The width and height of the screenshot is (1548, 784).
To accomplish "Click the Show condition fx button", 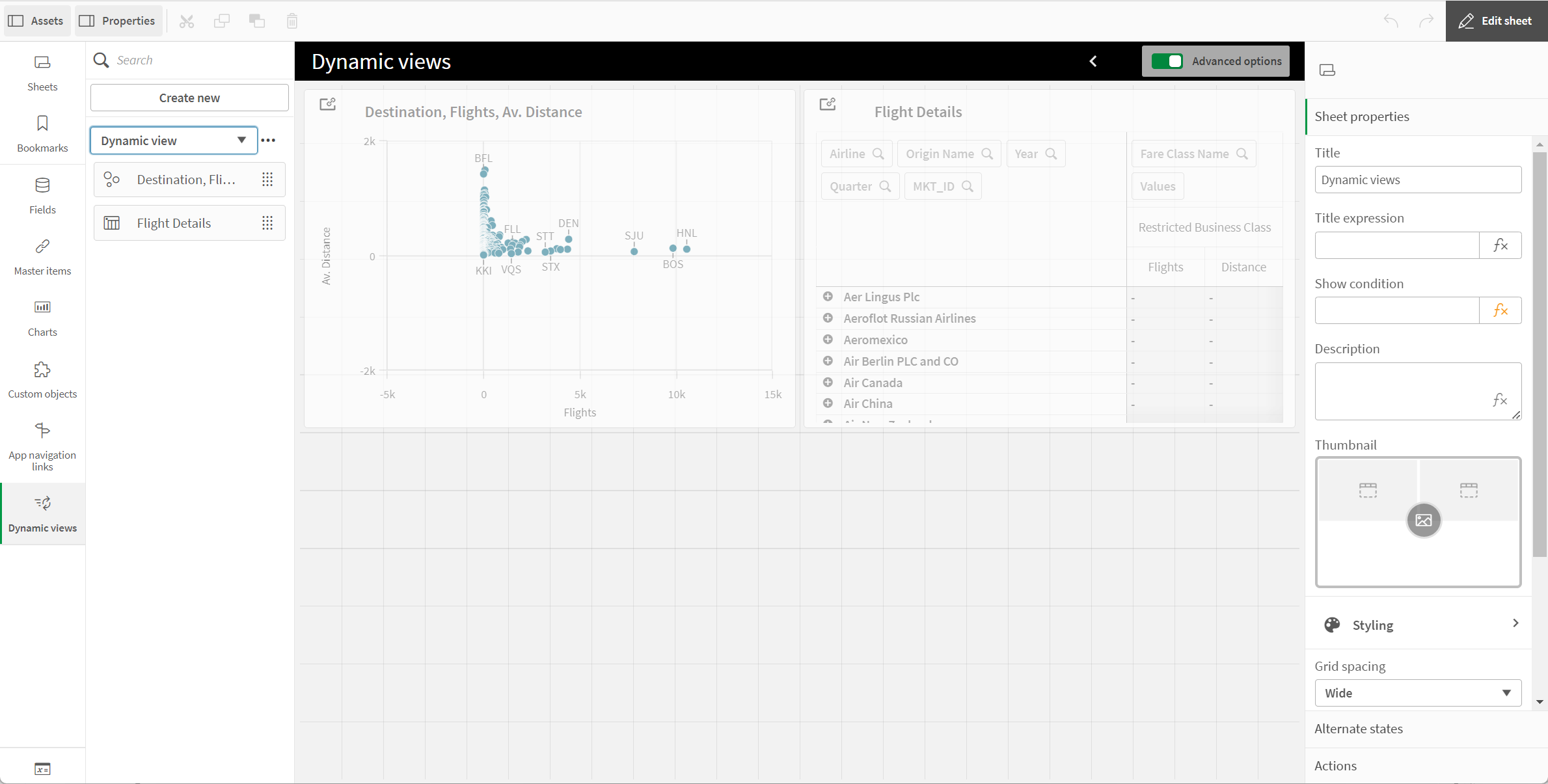I will [1499, 310].
